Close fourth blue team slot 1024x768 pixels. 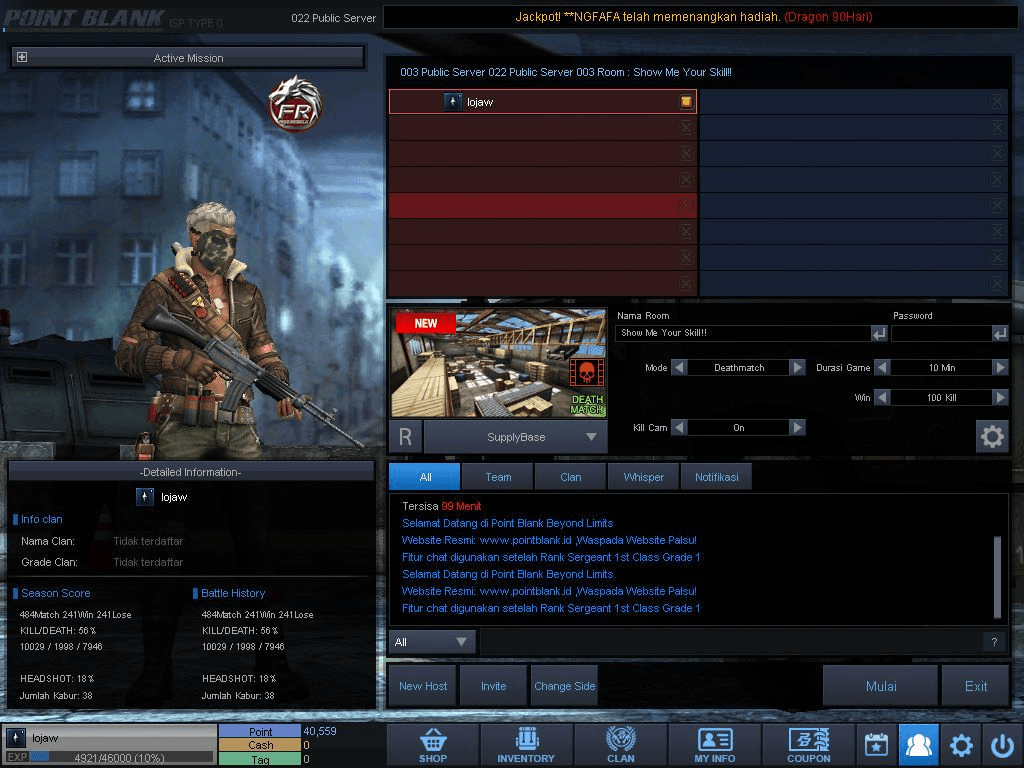click(x=997, y=180)
